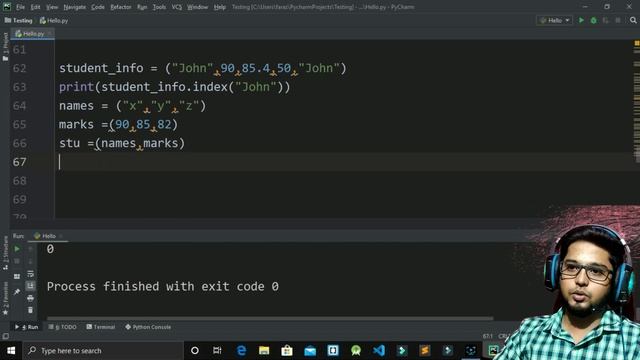
Task: Run Hello with the green play toolbar button
Action: click(x=581, y=20)
